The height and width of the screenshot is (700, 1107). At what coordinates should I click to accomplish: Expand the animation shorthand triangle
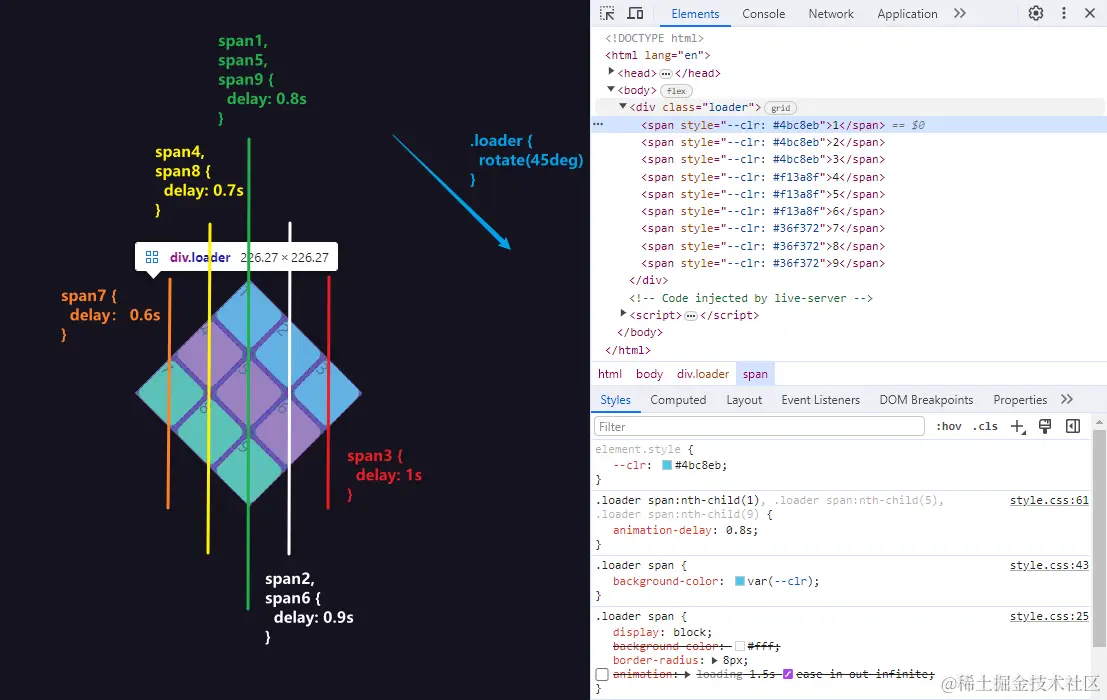pos(688,675)
